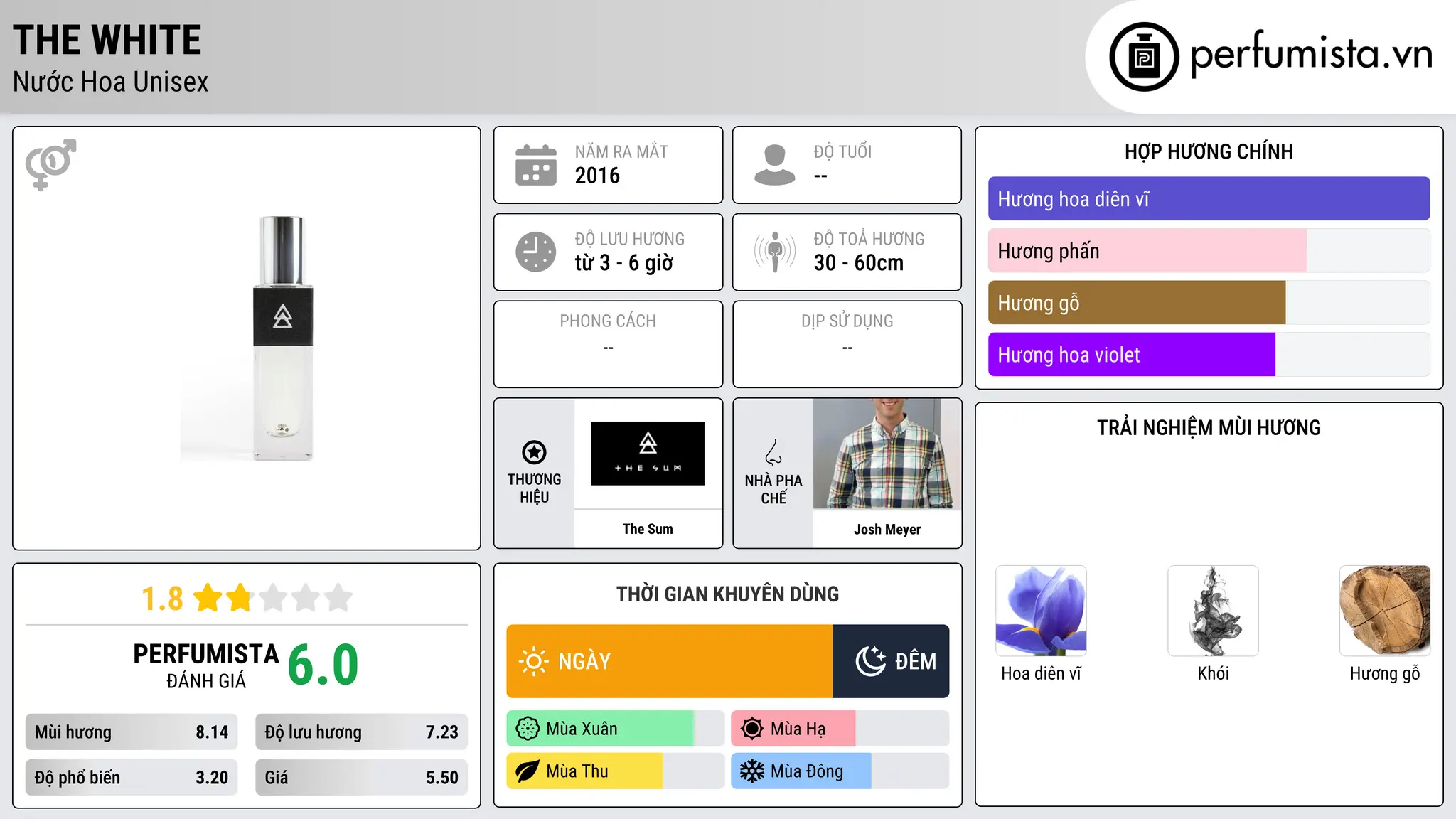The image size is (1456, 819).
Task: Click the Thời gian khuyên dùng heading
Action: tap(728, 594)
